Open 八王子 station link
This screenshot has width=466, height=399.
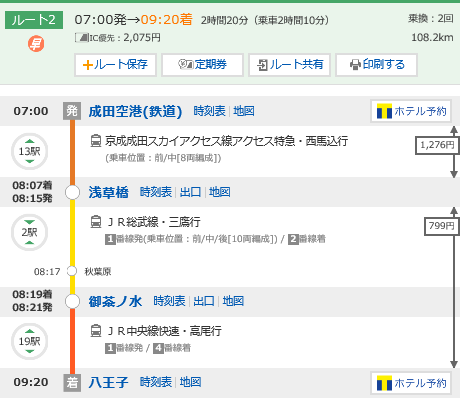click(x=109, y=382)
